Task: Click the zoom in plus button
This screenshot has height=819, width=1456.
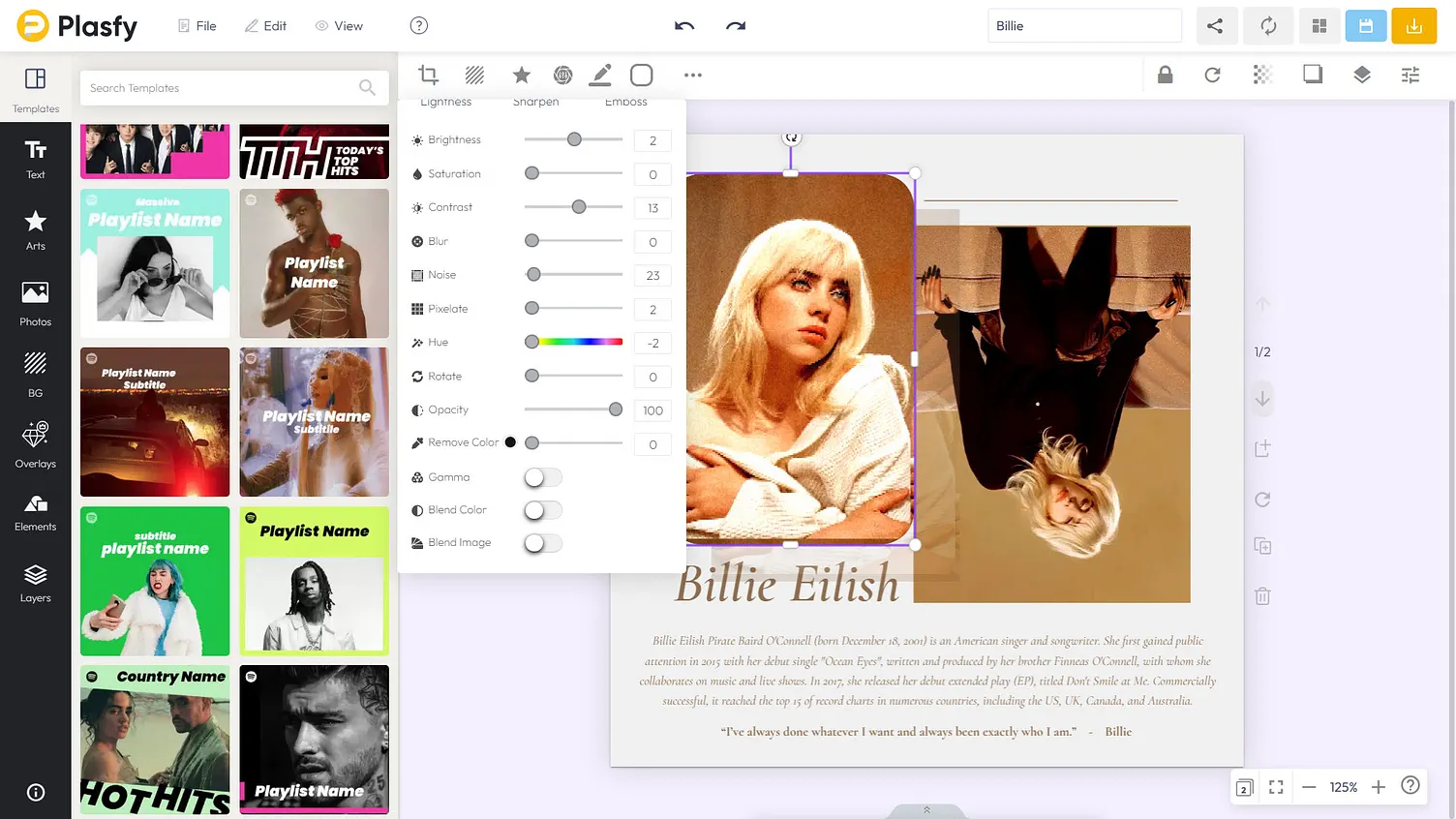Action: coord(1379,787)
